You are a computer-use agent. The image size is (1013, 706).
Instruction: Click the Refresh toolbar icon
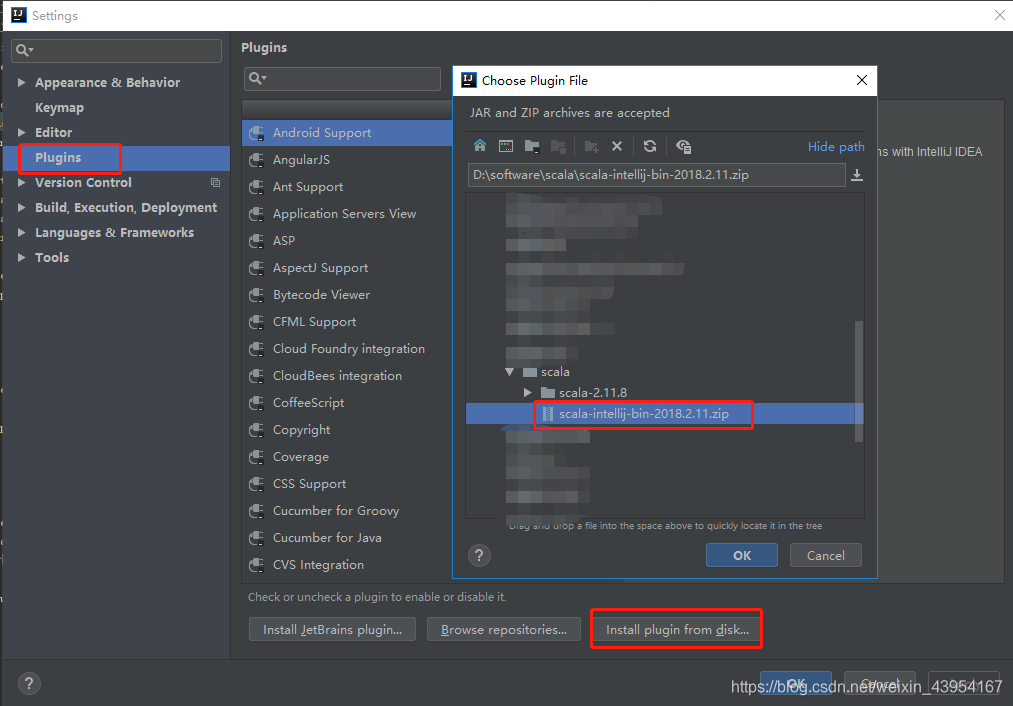[x=650, y=146]
